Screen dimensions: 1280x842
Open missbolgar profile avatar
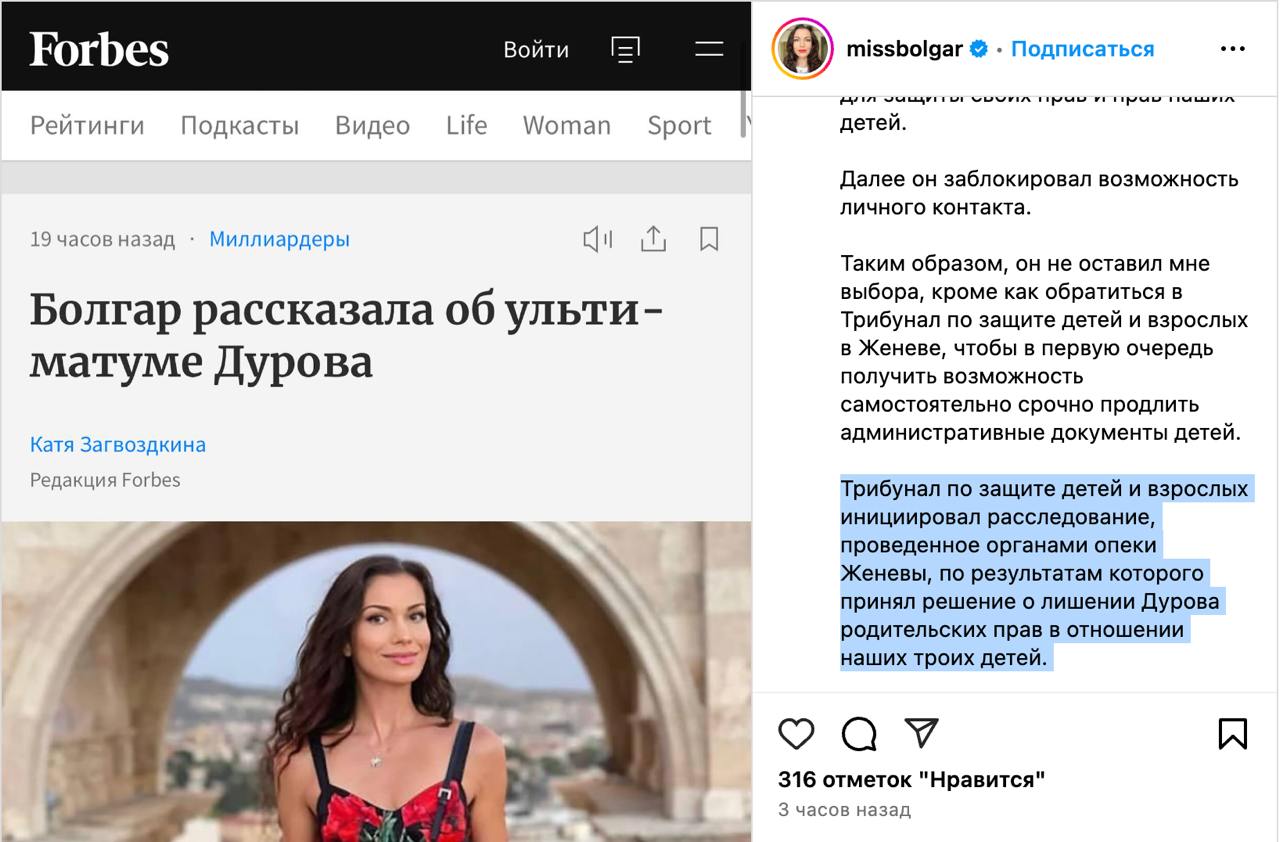point(802,49)
